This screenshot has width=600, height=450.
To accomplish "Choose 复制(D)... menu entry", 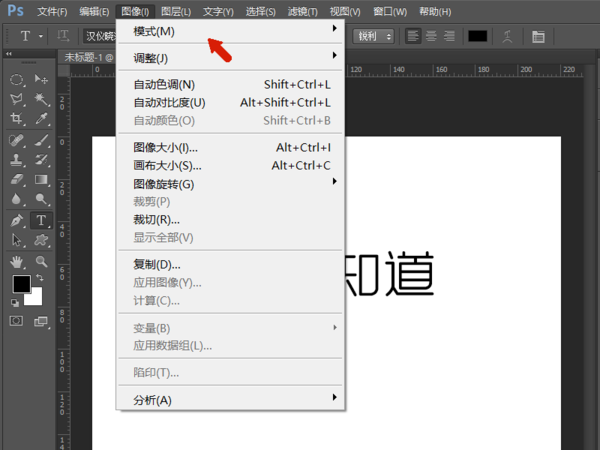I will (x=230, y=264).
